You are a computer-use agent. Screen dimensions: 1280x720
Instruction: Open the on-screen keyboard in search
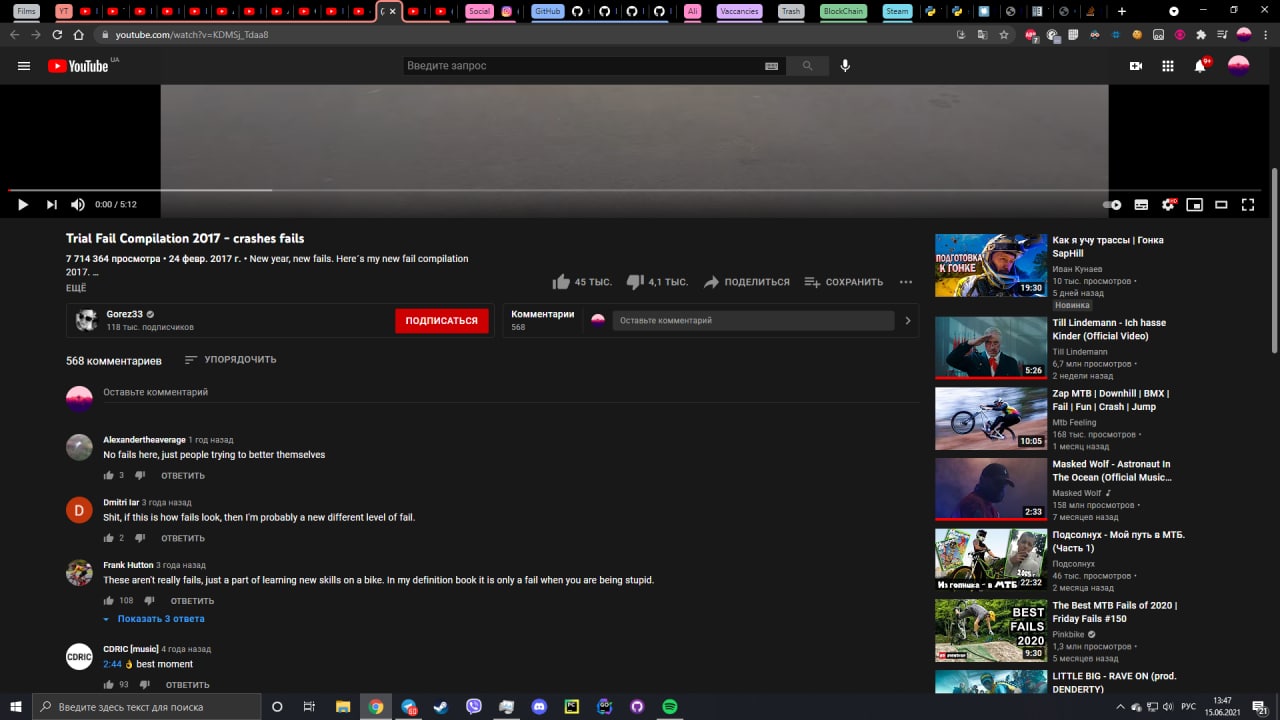coord(772,66)
